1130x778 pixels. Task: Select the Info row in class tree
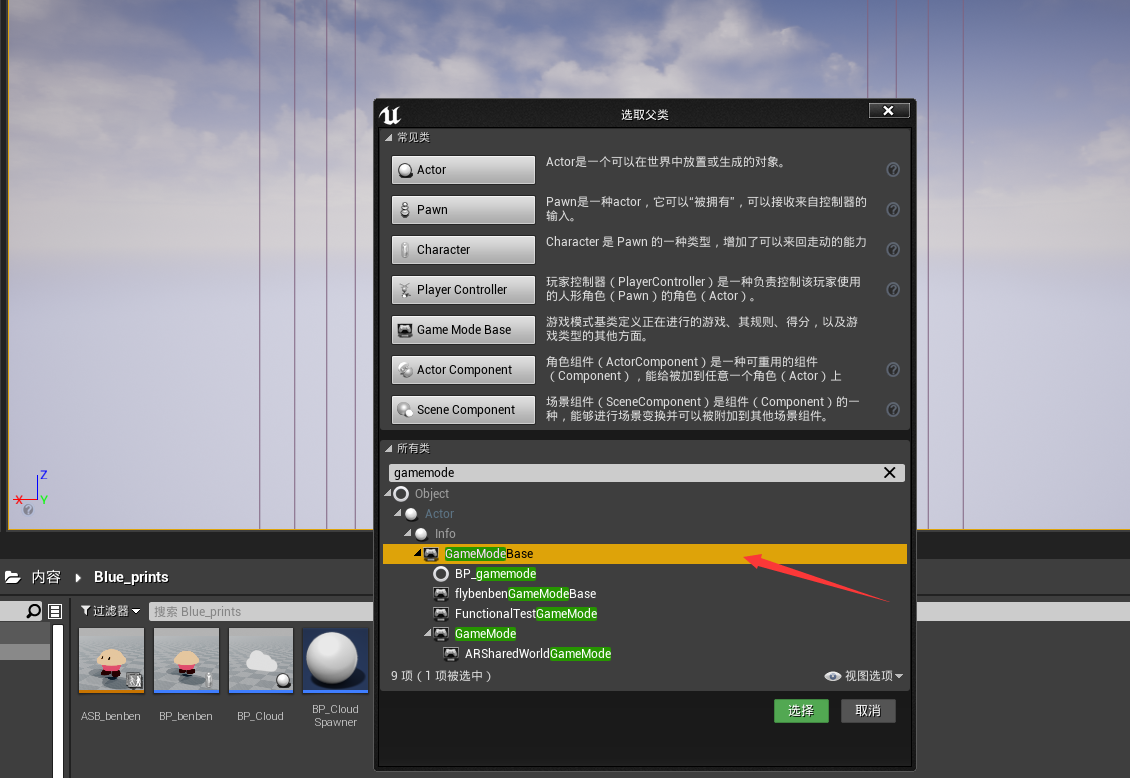coord(645,534)
